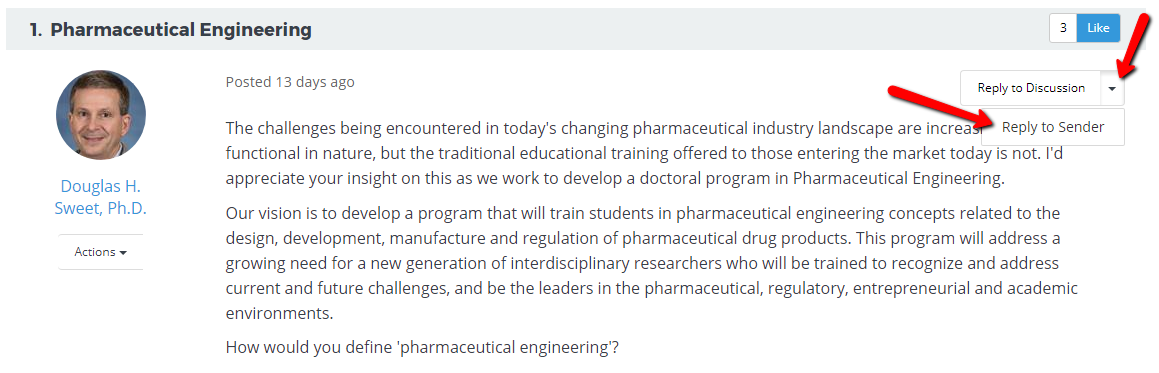The height and width of the screenshot is (373, 1159).
Task: Click the red arrow pointing to Reply to Sender
Action: [940, 106]
